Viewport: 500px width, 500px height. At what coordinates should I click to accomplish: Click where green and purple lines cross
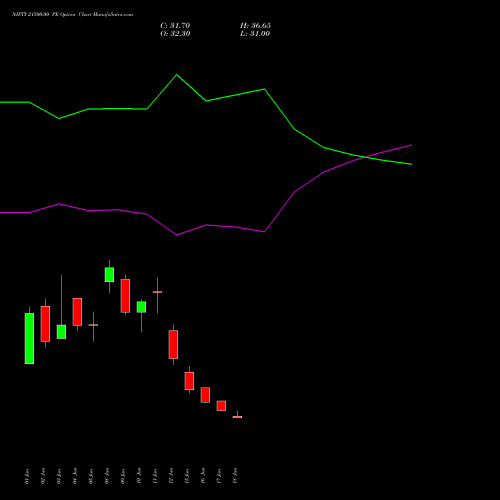[366, 157]
